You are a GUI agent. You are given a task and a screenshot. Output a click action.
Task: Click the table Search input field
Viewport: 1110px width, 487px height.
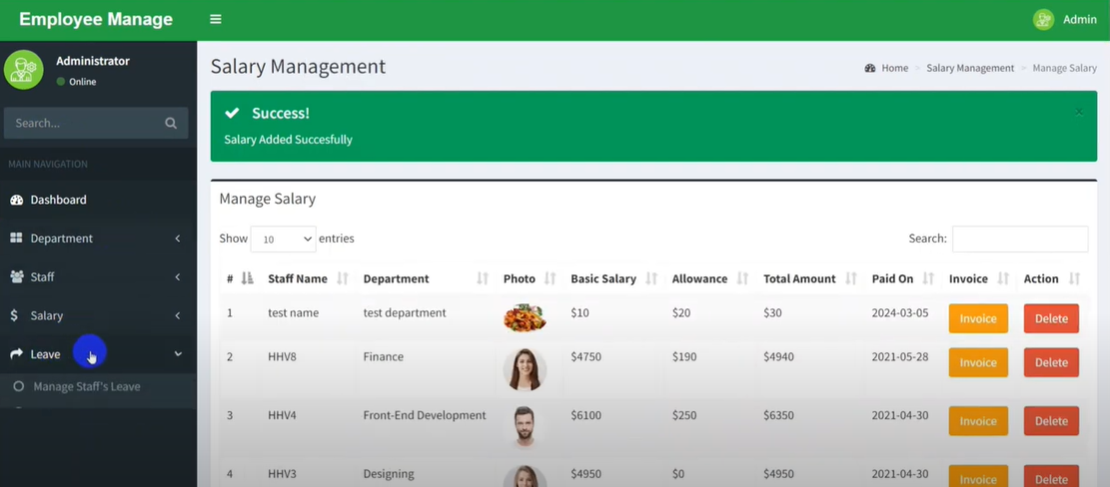point(1019,239)
